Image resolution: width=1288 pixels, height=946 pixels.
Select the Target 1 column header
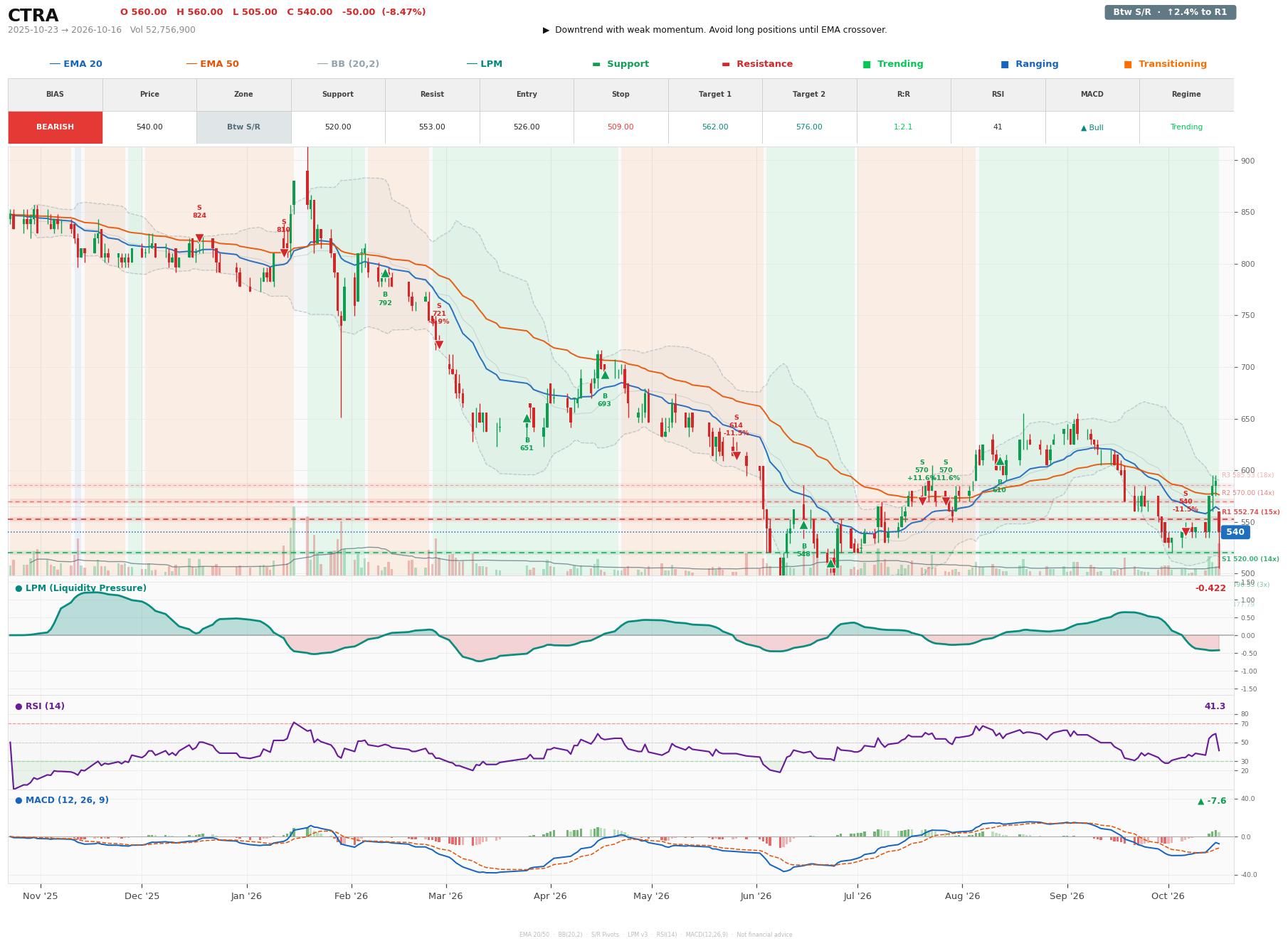click(x=715, y=95)
